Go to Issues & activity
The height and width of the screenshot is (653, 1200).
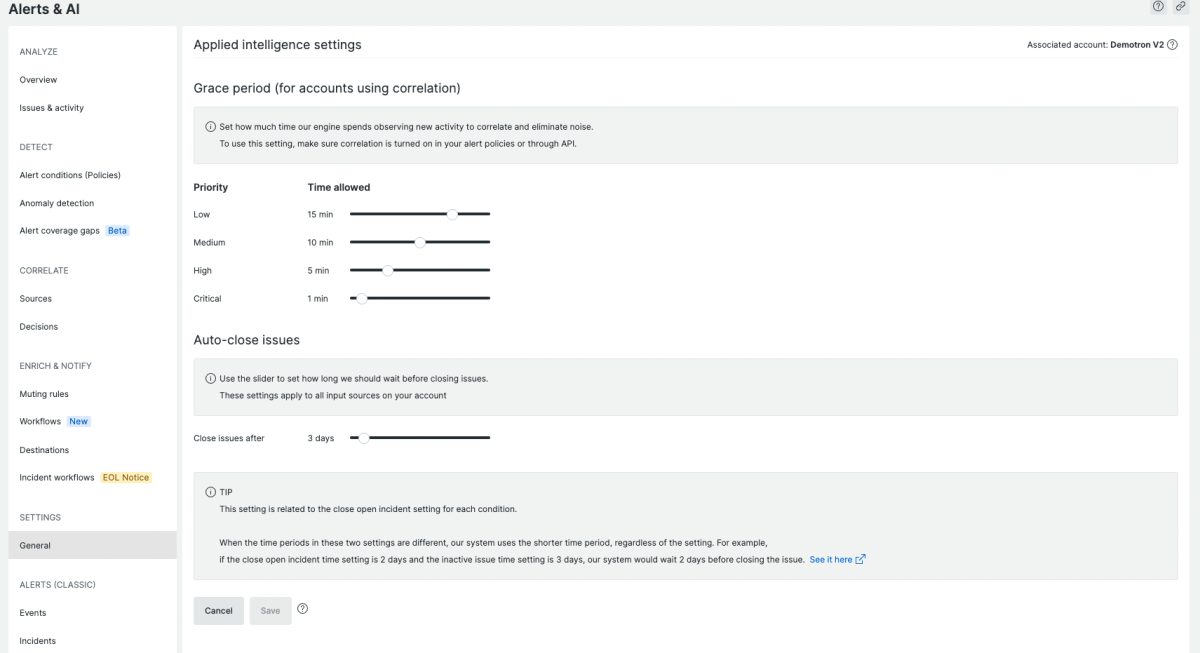51,108
